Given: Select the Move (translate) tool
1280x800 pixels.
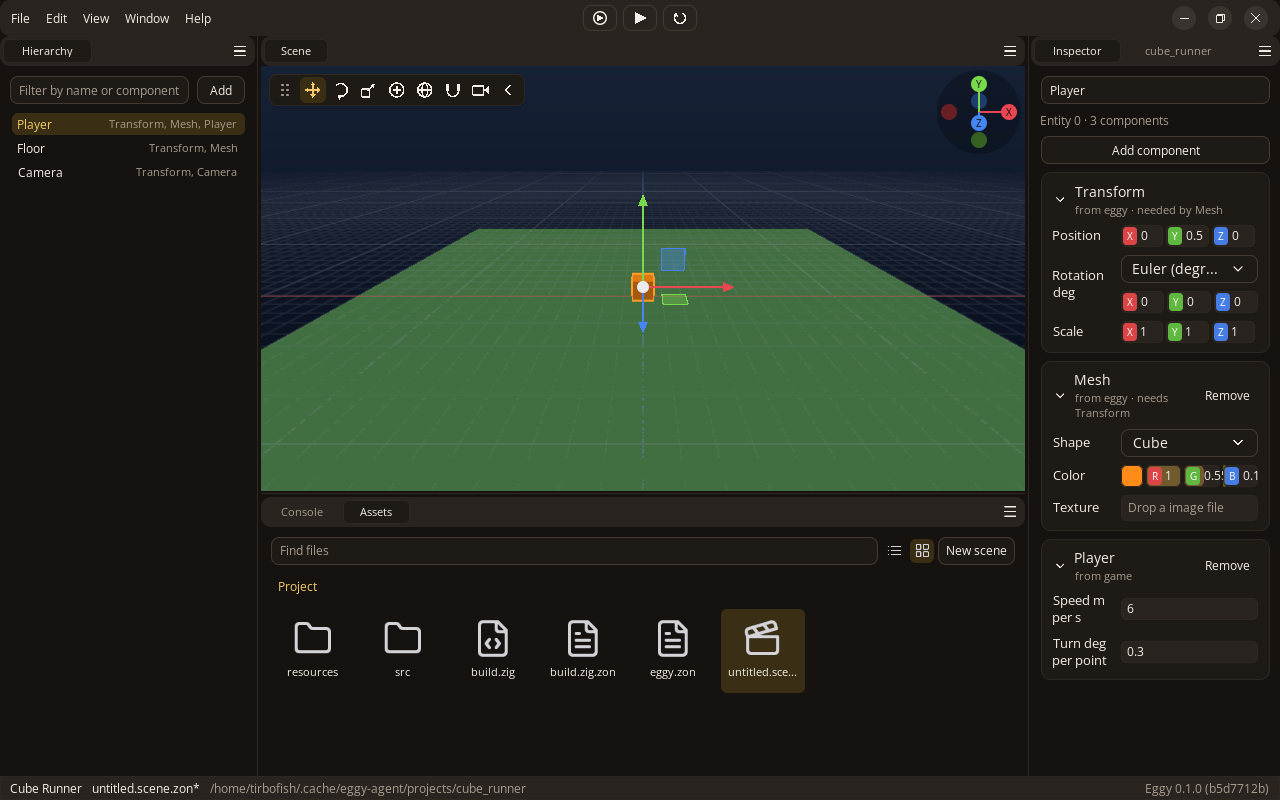Looking at the screenshot, I should (x=313, y=90).
